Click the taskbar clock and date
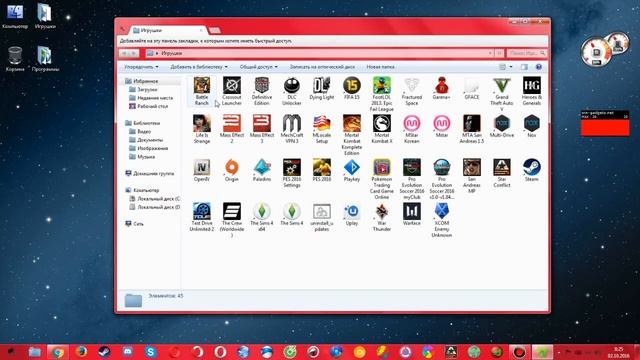The image size is (640, 360). (618, 352)
